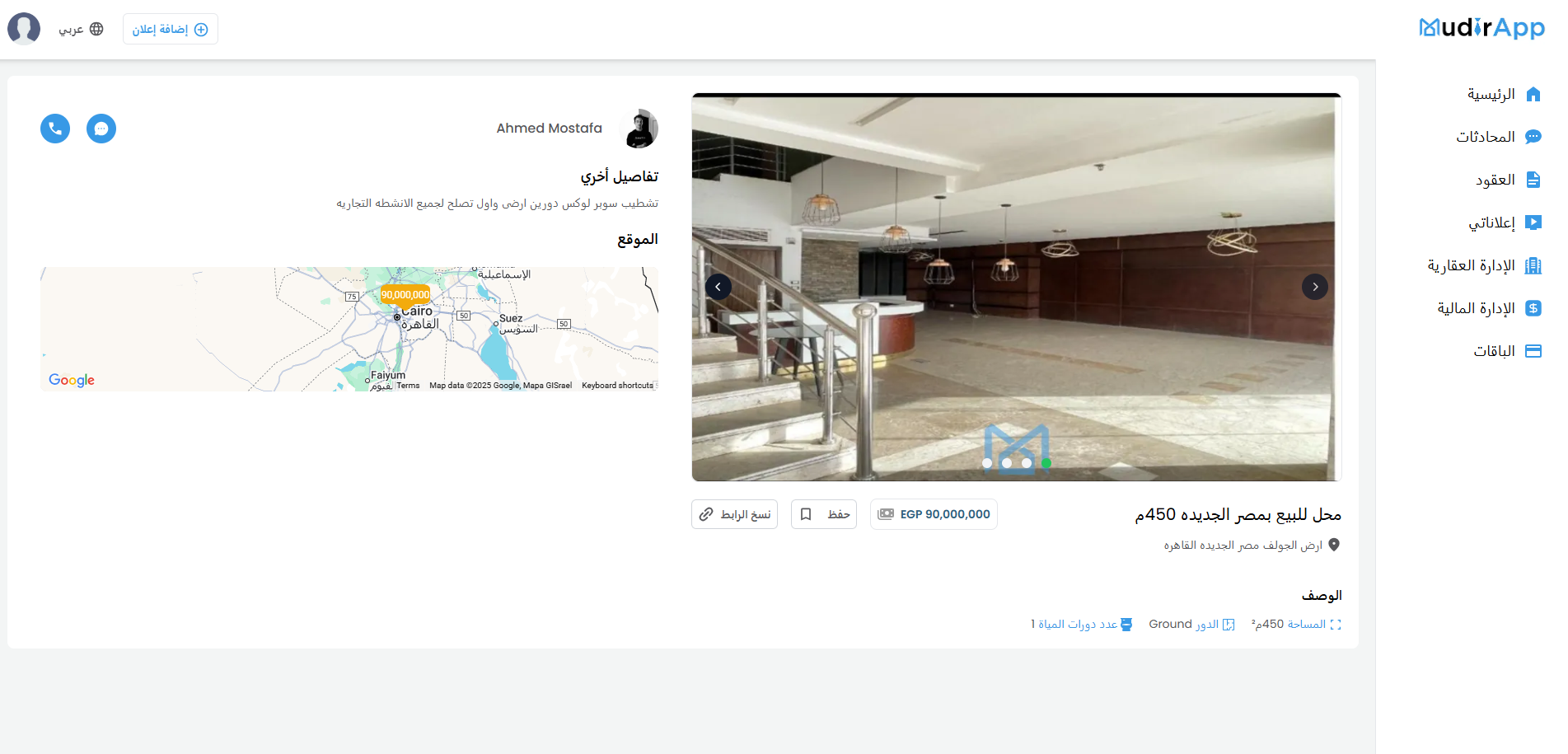Image resolution: width=1568 pixels, height=754 pixels.
Task: Click the phone call icon
Action: 55,129
